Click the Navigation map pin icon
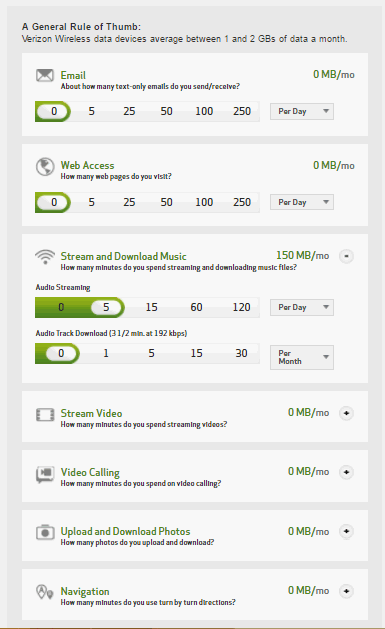 (x=45, y=592)
